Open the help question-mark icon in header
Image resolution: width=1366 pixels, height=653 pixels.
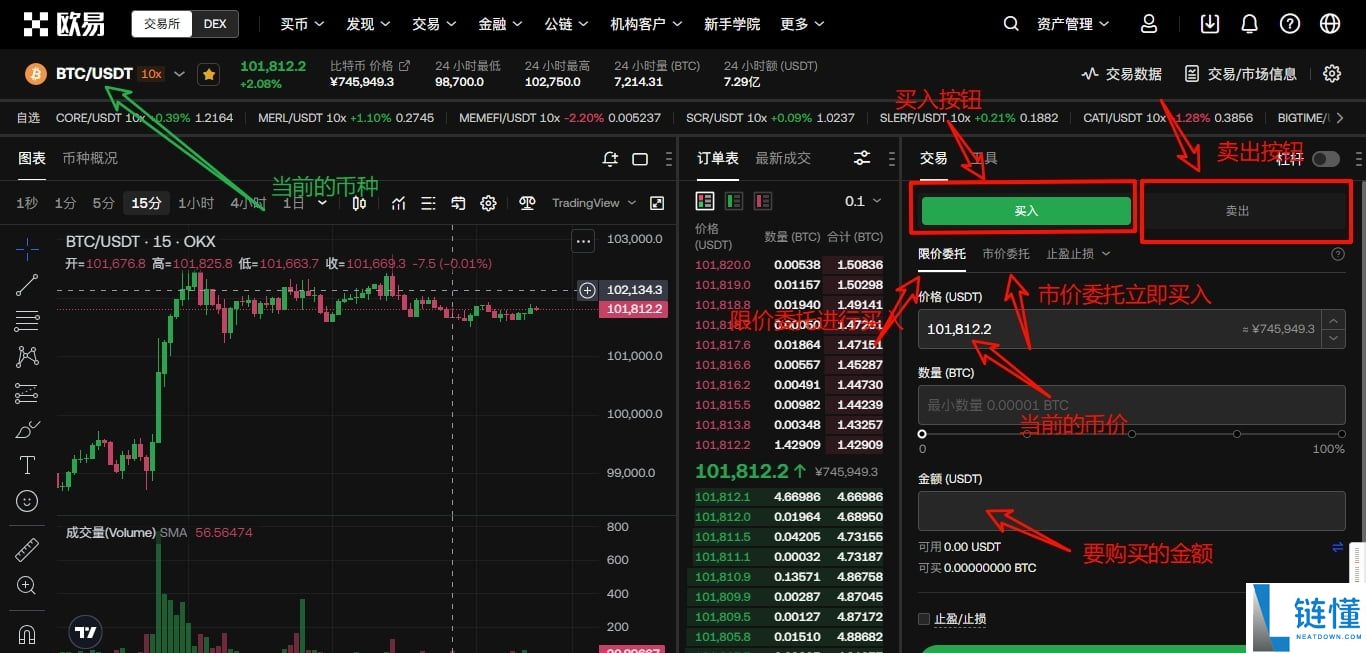pos(1290,23)
